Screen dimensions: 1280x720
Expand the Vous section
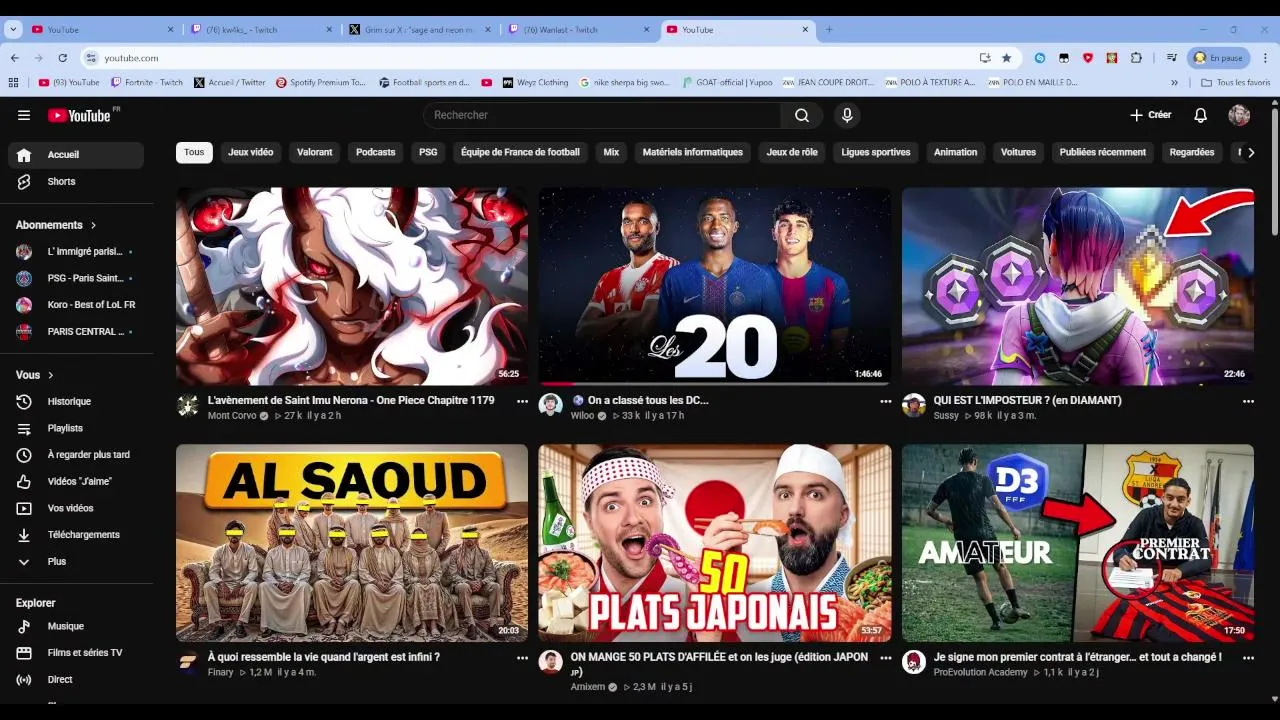click(x=35, y=375)
